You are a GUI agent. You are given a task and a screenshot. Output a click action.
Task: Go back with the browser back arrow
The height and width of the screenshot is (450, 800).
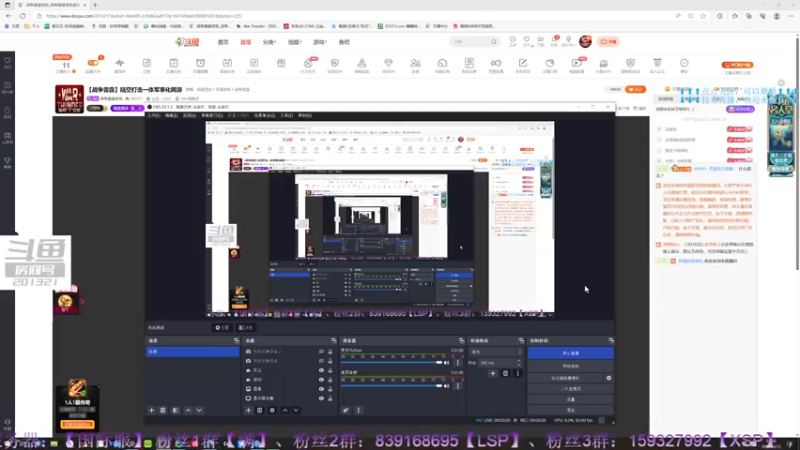tap(9, 16)
